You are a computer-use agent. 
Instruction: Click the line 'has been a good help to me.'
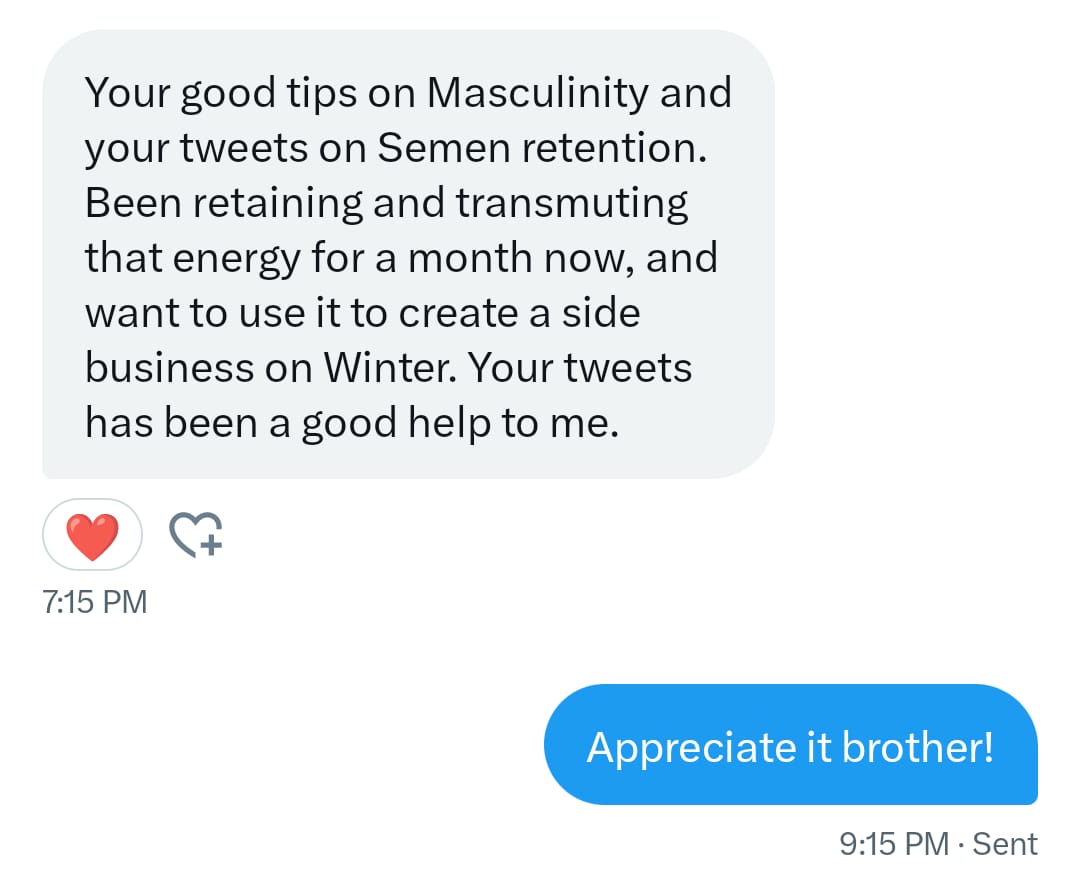[352, 422]
